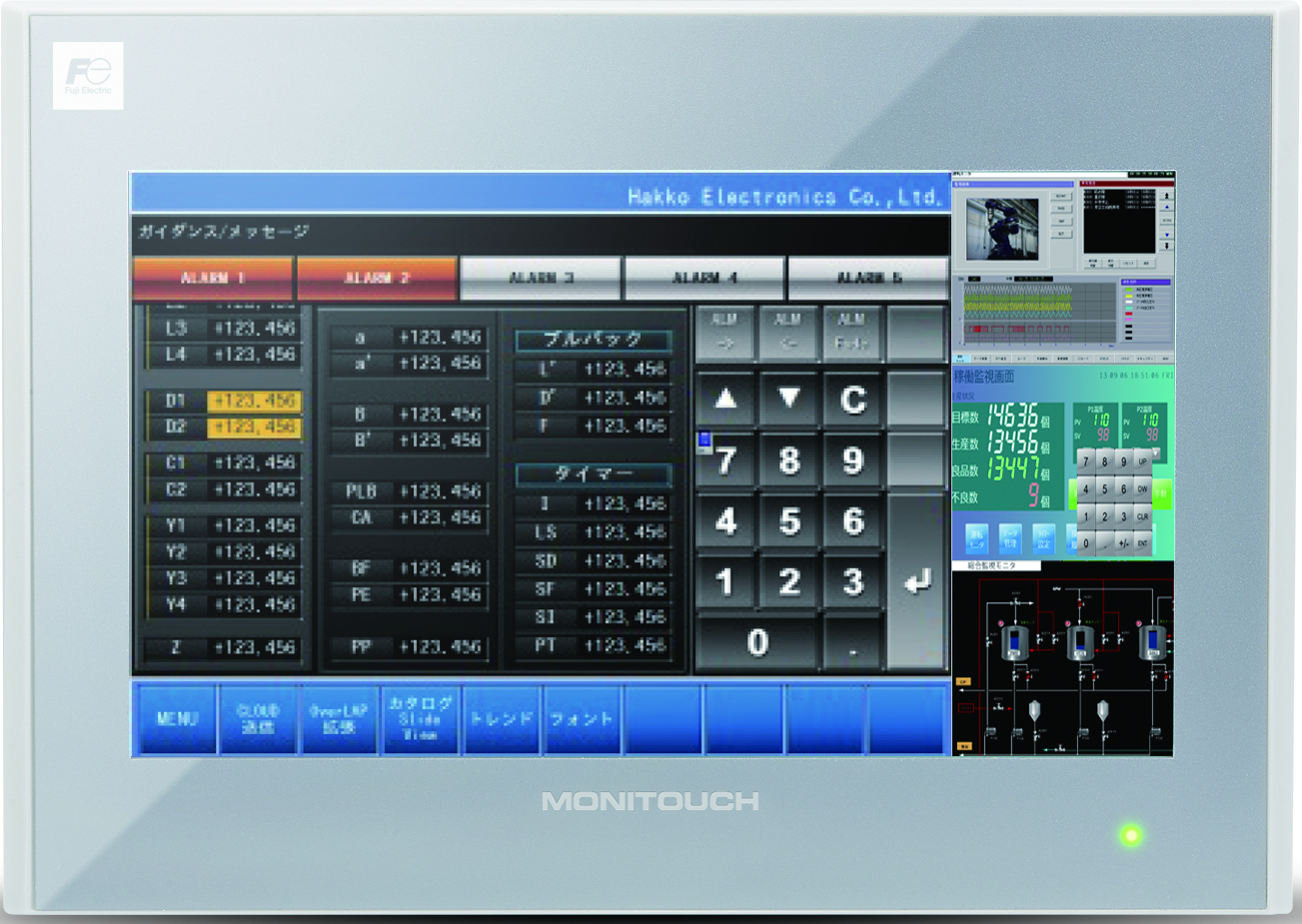The width and height of the screenshot is (1302, 924).
Task: Click the Fuji Electric logo
Action: [x=88, y=76]
